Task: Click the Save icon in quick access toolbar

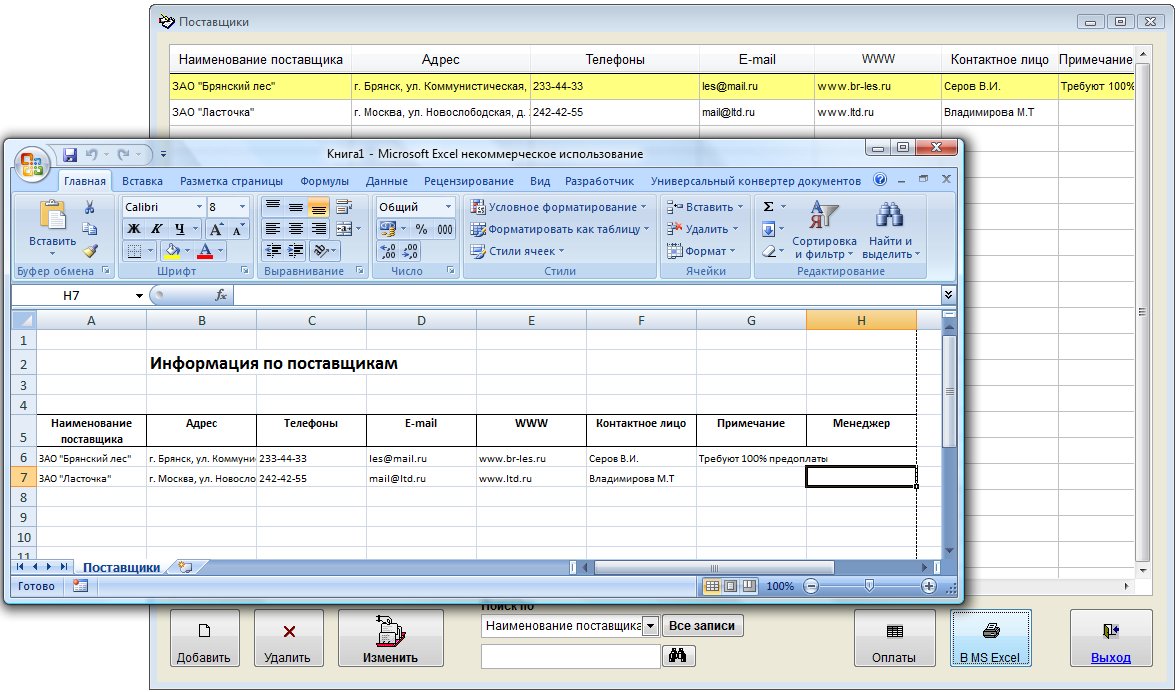Action: (x=70, y=155)
